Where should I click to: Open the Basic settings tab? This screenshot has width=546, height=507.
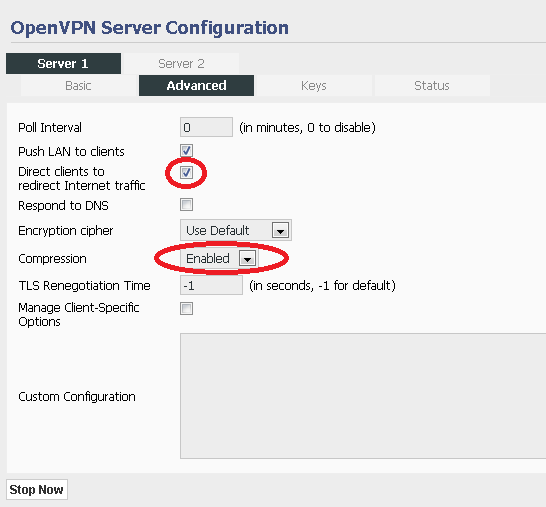(78, 86)
